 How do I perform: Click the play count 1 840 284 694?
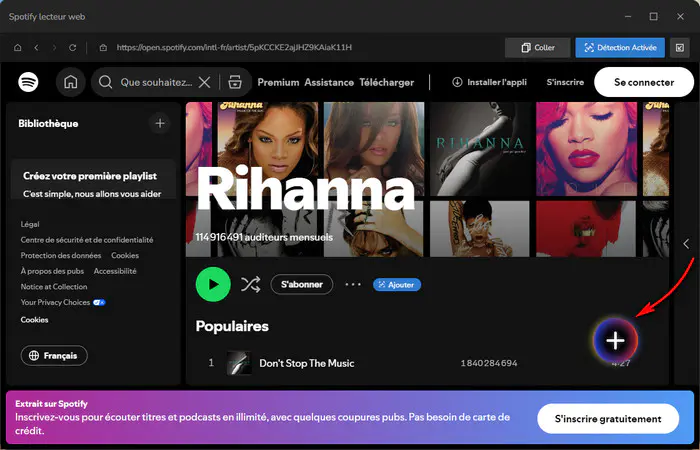point(489,363)
